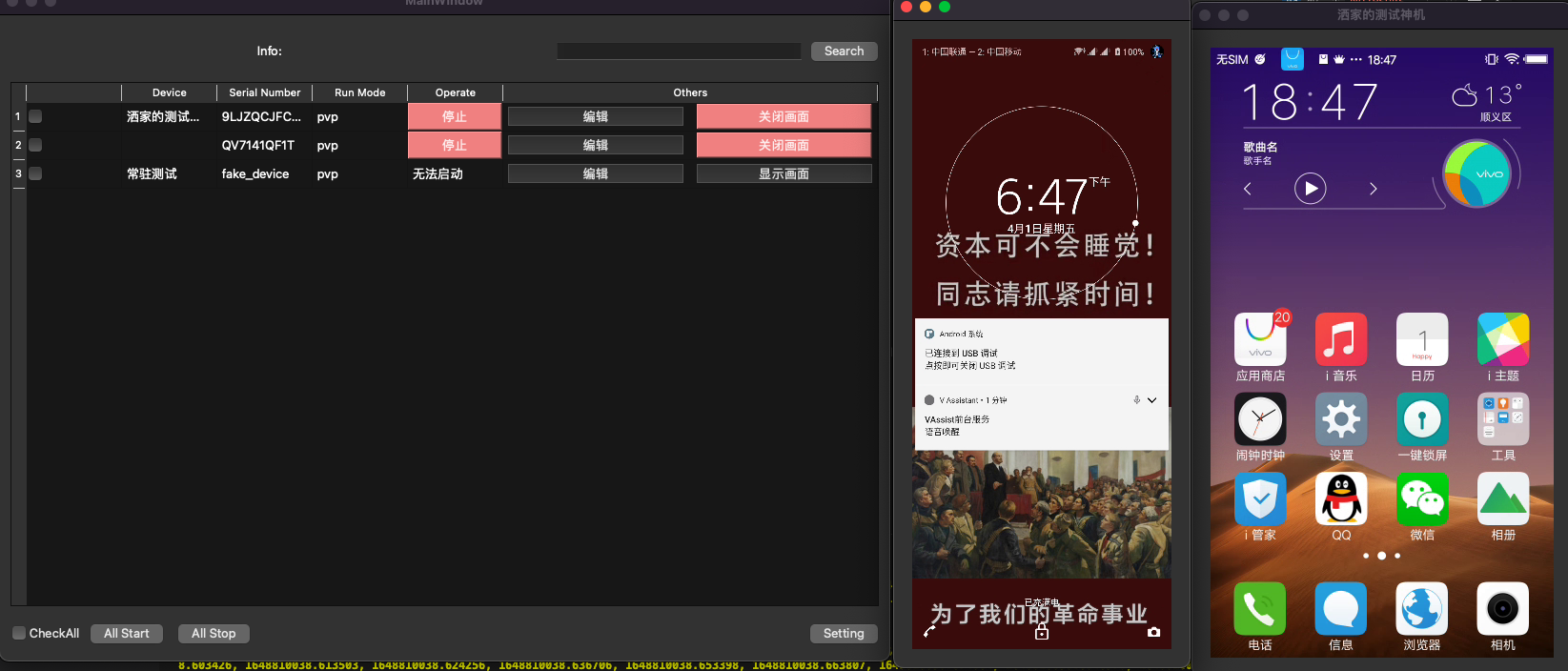Open the QQ app icon

pos(1340,499)
